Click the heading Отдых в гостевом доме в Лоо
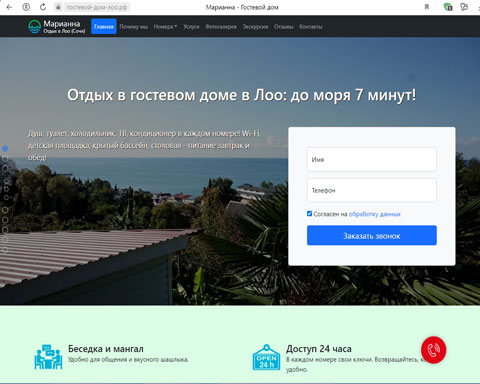 (x=241, y=95)
